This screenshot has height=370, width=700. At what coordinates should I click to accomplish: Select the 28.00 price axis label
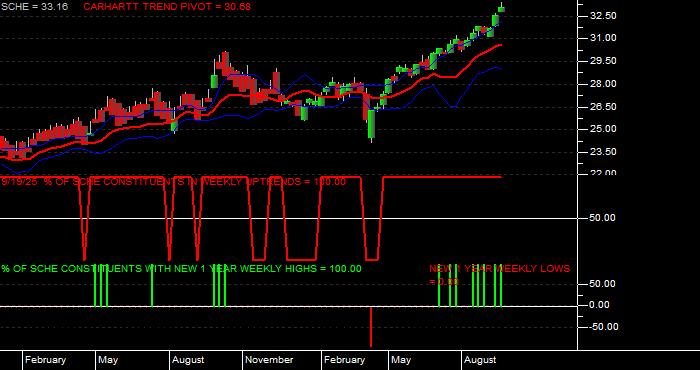pyautogui.click(x=604, y=84)
